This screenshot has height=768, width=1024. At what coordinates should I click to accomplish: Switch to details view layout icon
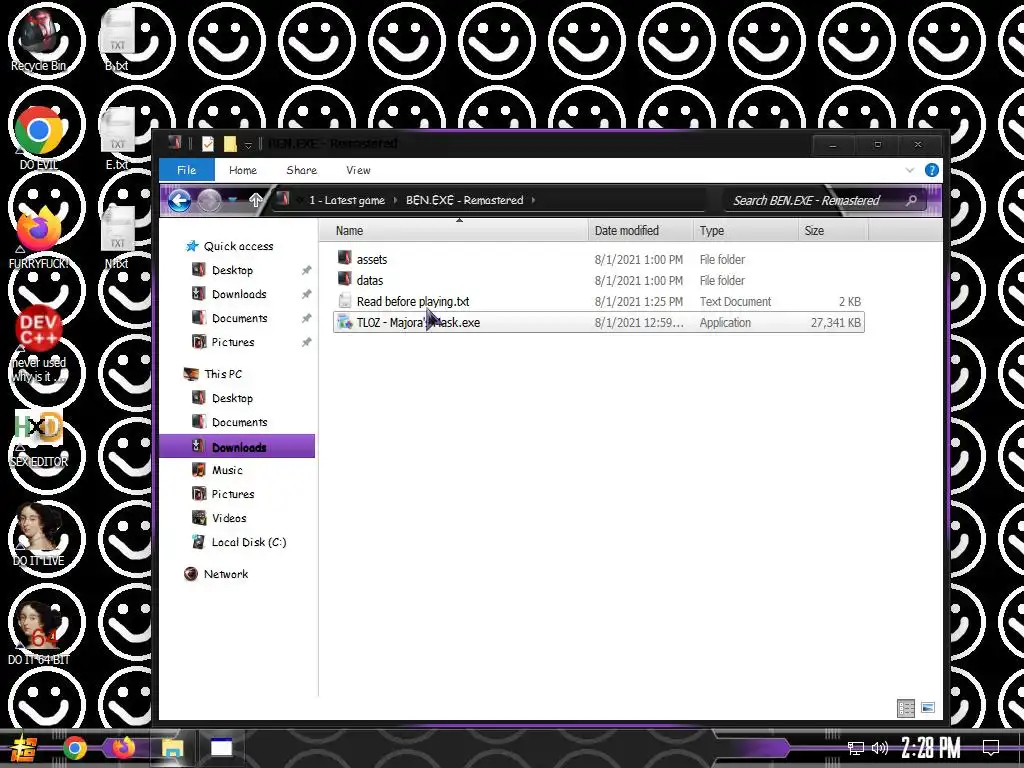tap(906, 708)
